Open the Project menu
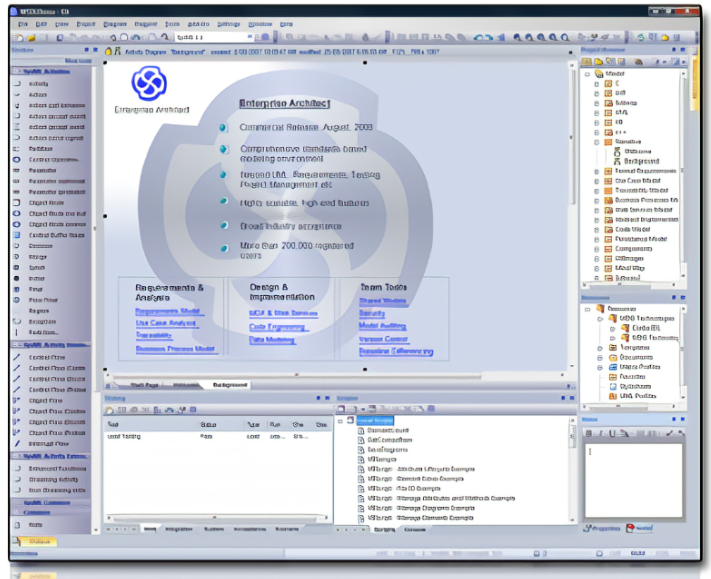The image size is (711, 579). tap(86, 24)
